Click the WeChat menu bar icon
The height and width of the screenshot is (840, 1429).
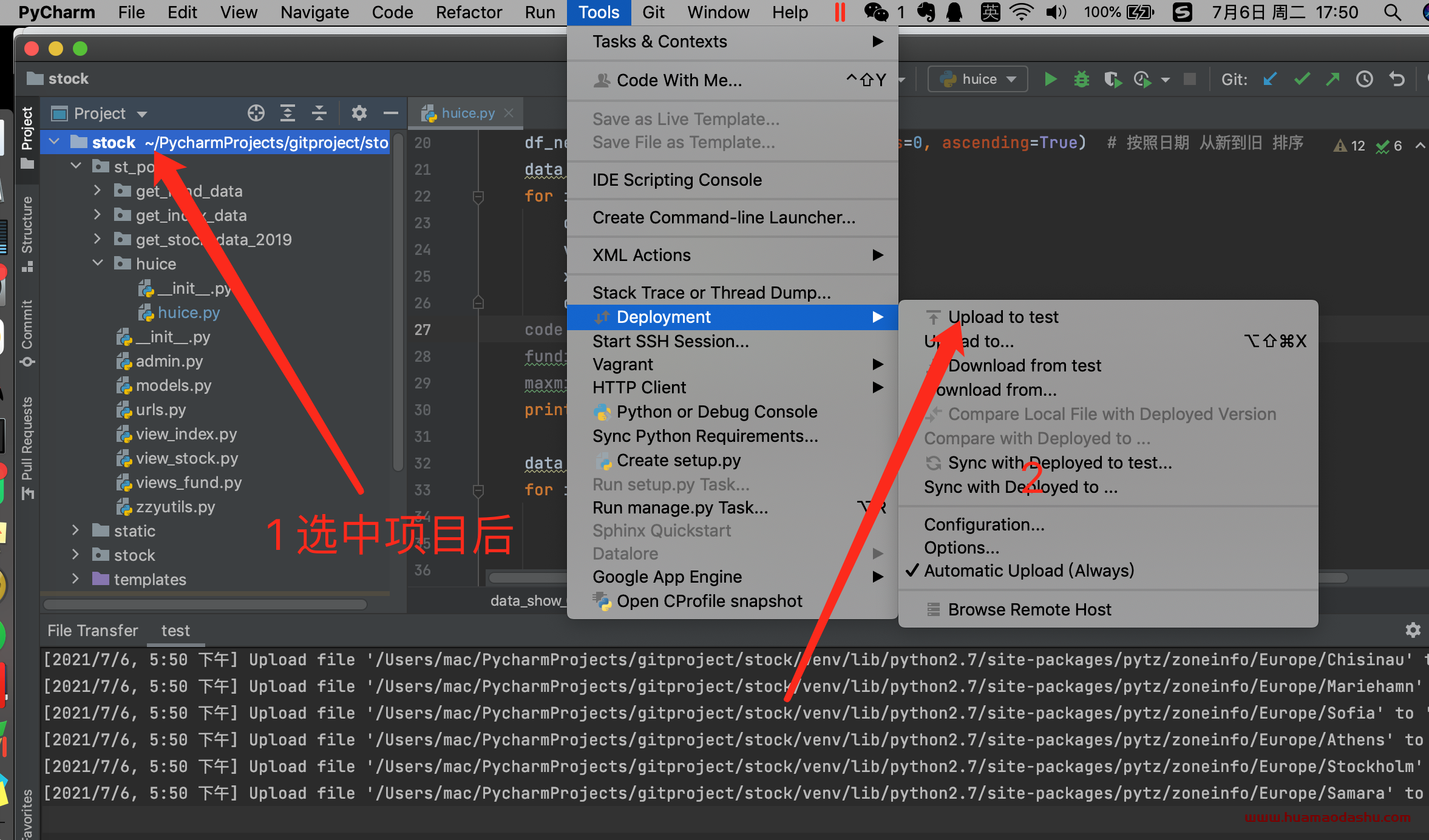coord(876,12)
